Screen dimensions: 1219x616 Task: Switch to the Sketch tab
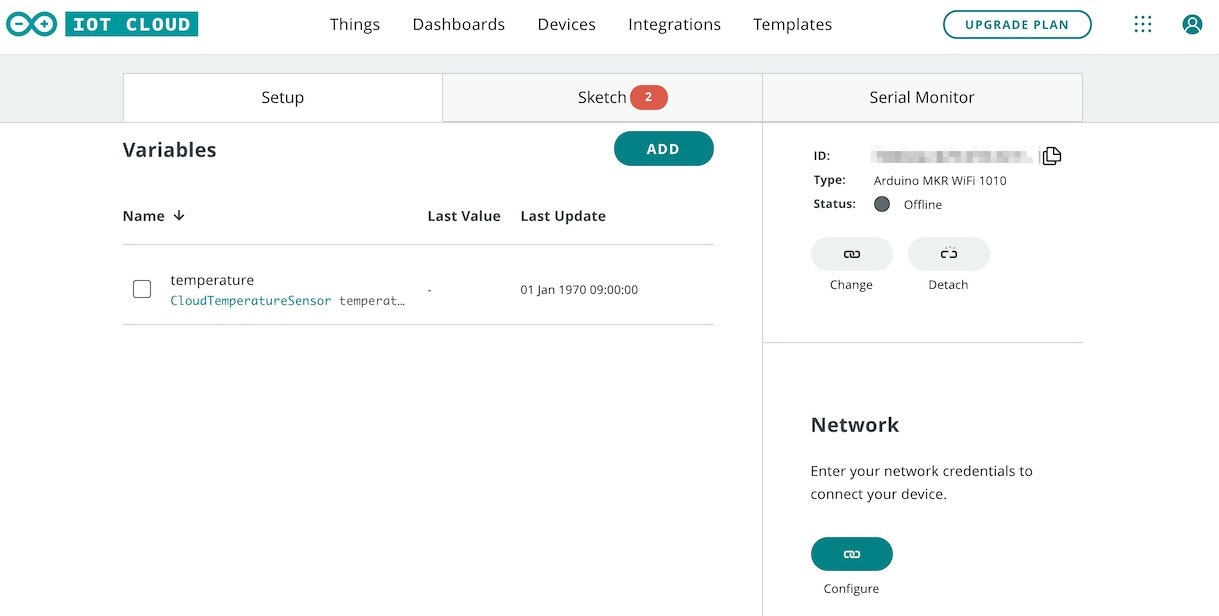point(602,97)
